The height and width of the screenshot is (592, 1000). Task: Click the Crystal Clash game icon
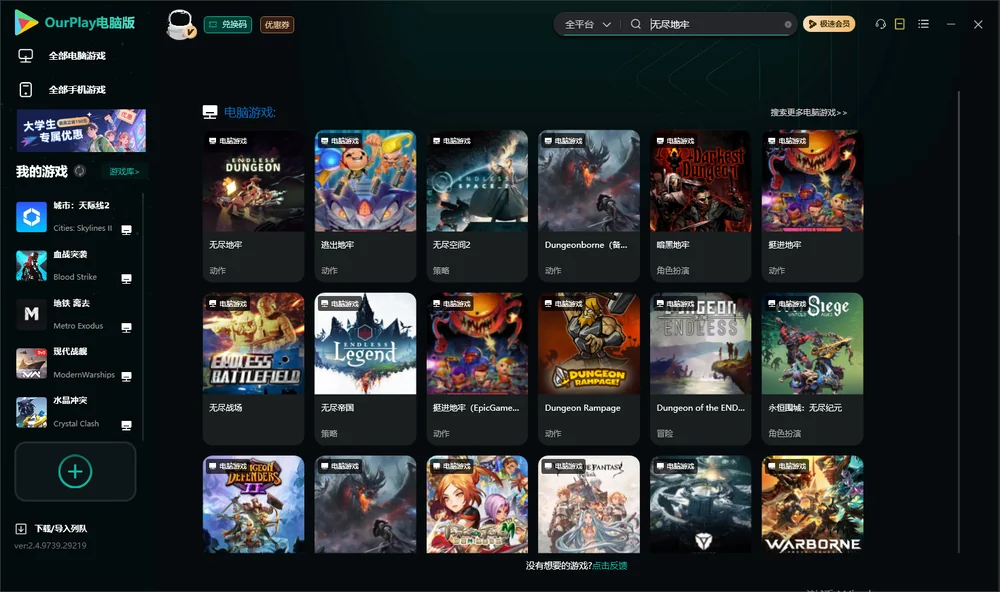click(31, 412)
